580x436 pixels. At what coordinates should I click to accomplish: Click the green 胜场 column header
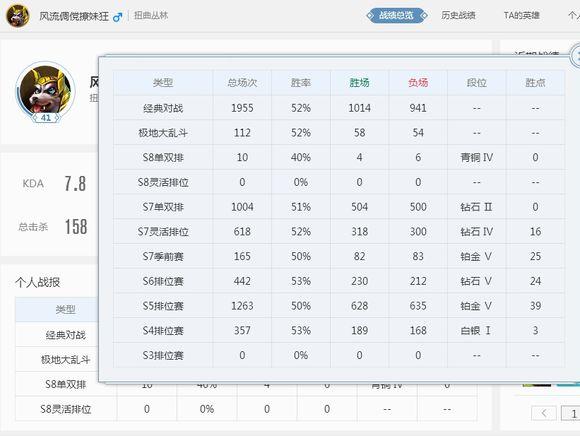(360, 83)
